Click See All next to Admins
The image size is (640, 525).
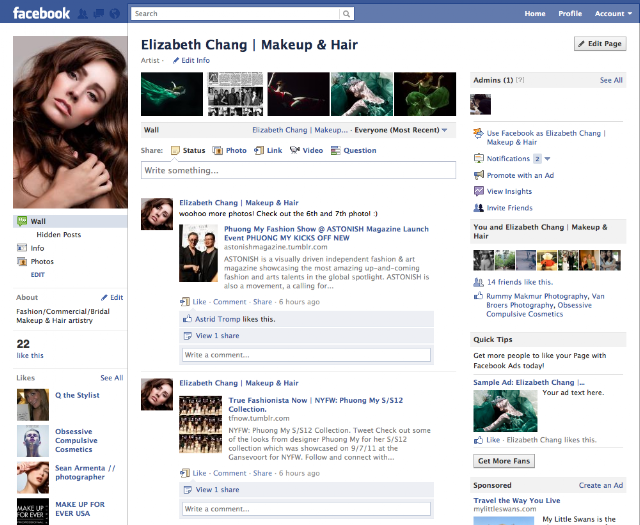tap(611, 80)
